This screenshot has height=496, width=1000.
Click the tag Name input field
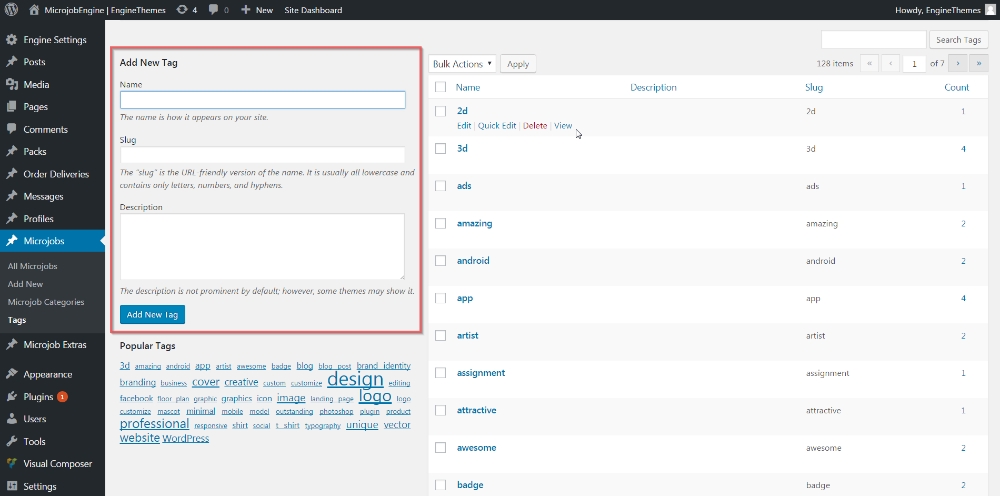[262, 100]
